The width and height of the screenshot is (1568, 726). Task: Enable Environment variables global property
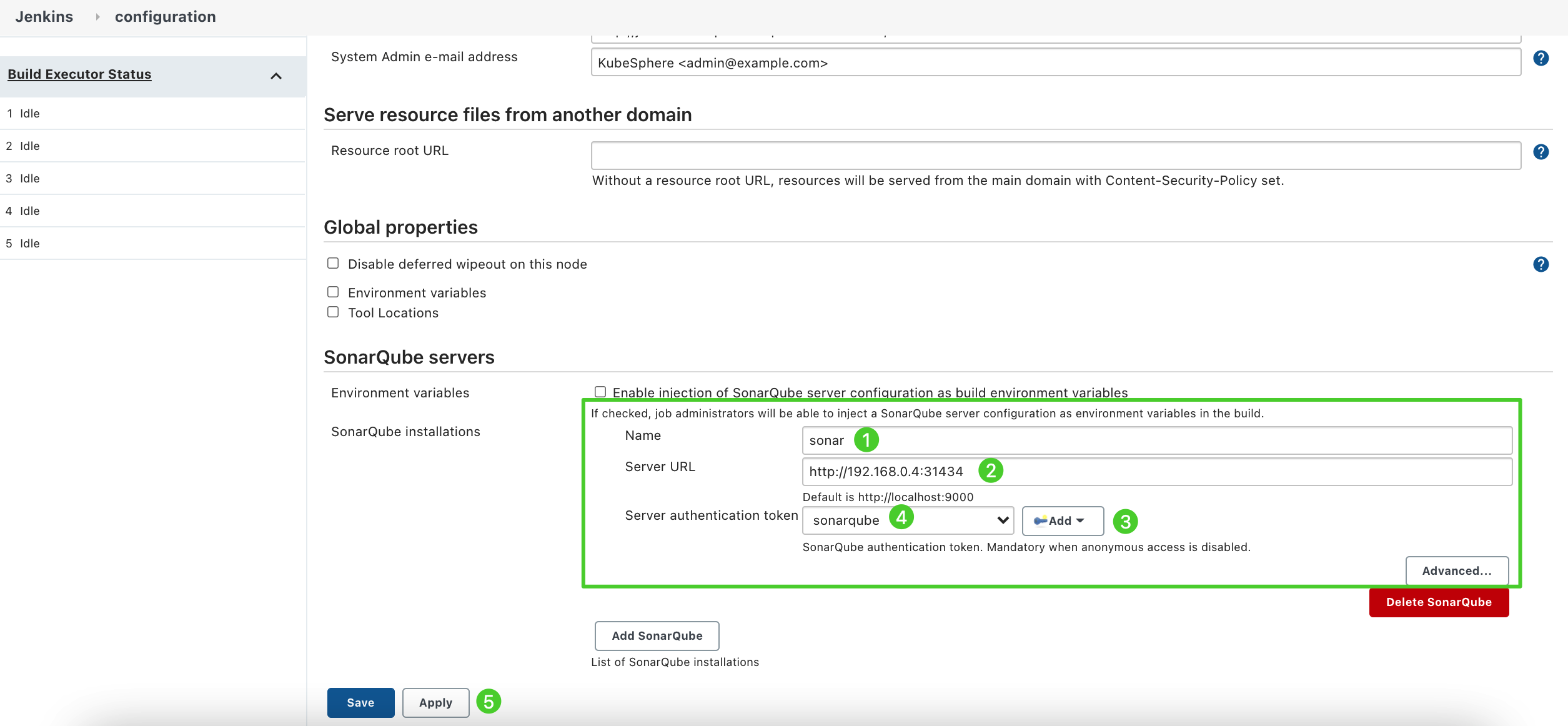tap(334, 292)
